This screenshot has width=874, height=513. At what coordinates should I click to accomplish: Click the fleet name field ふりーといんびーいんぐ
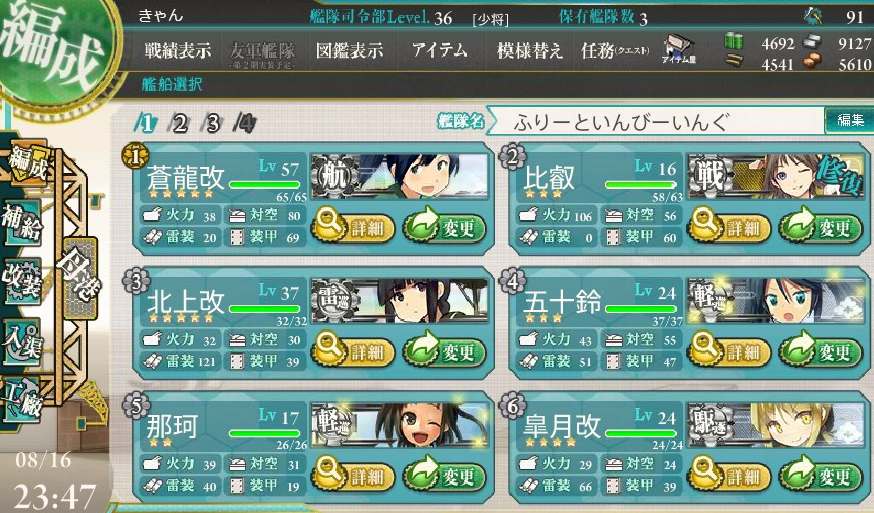(x=656, y=122)
